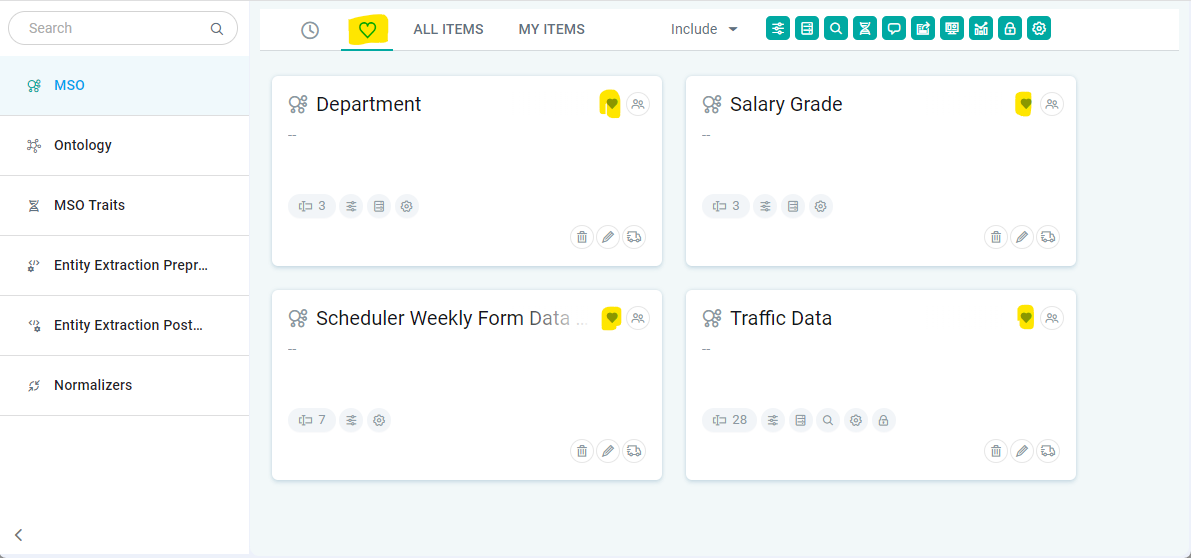Click into the Search input field
Image resolution: width=1191 pixels, height=558 pixels.
pos(115,28)
